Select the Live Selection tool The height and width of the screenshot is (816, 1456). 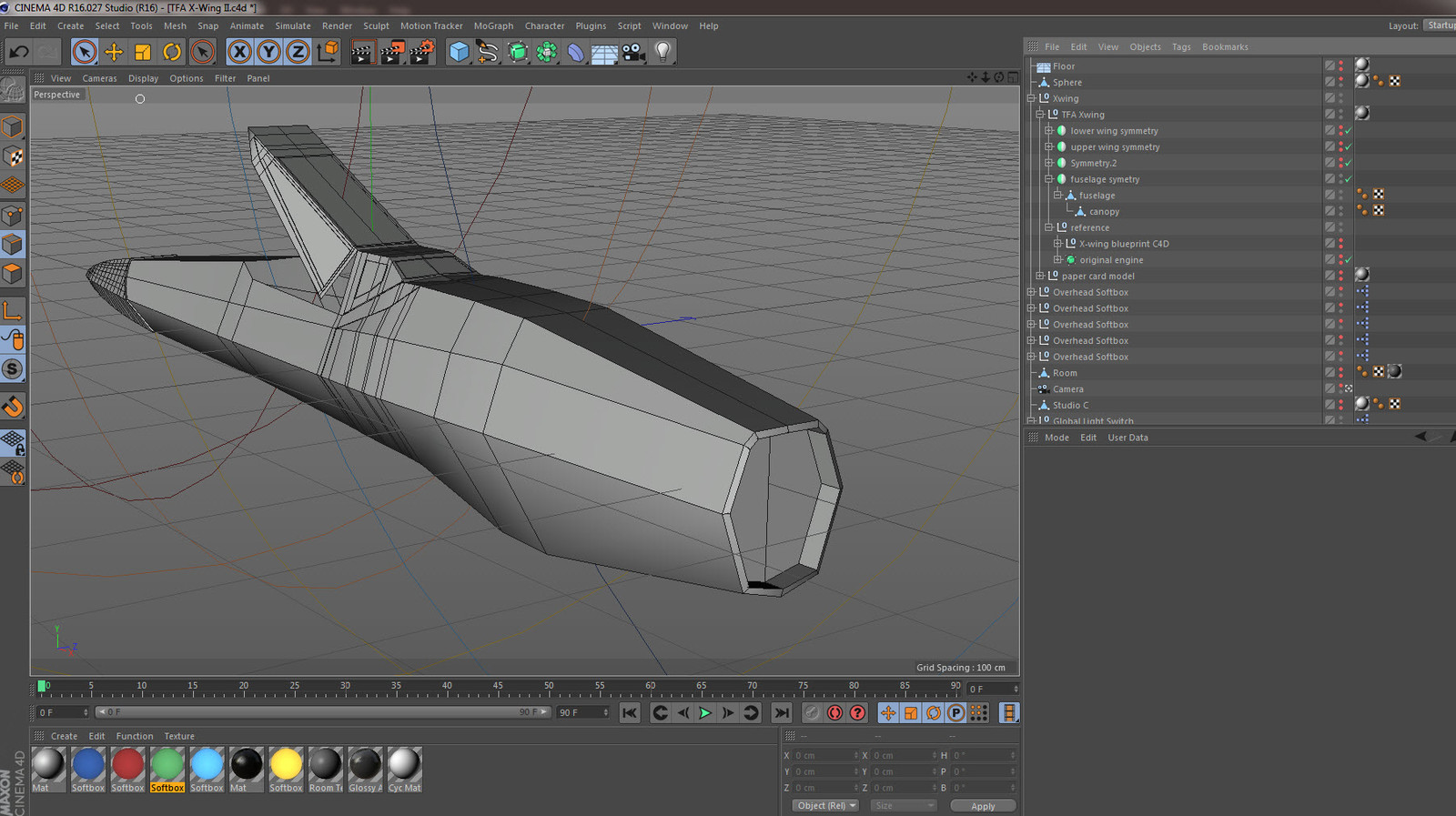85,52
